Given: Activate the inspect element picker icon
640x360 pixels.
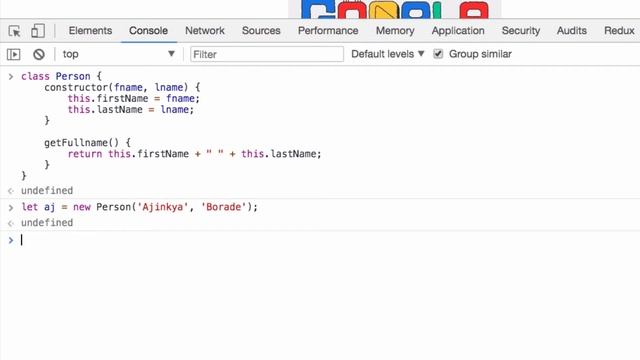Looking at the screenshot, I should pos(14,31).
